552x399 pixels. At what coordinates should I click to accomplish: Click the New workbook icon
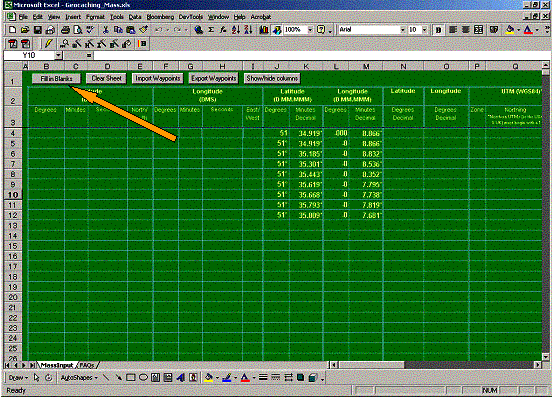click(12, 30)
